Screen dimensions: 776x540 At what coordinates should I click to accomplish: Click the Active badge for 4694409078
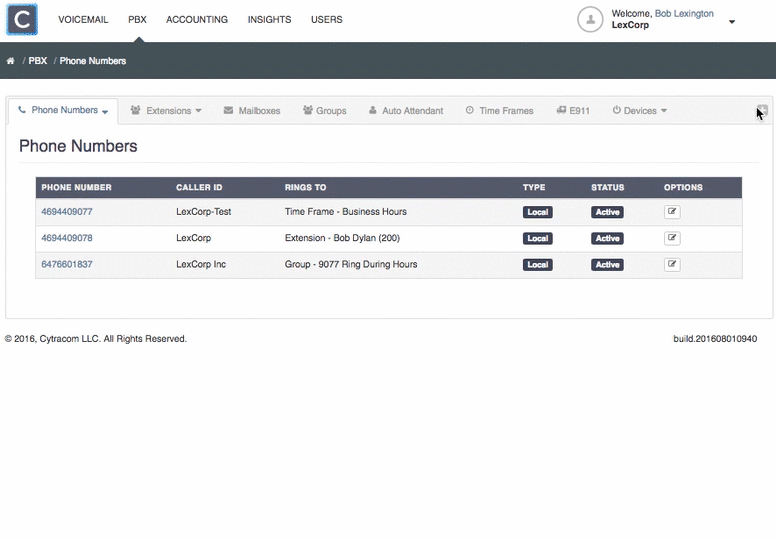(607, 238)
